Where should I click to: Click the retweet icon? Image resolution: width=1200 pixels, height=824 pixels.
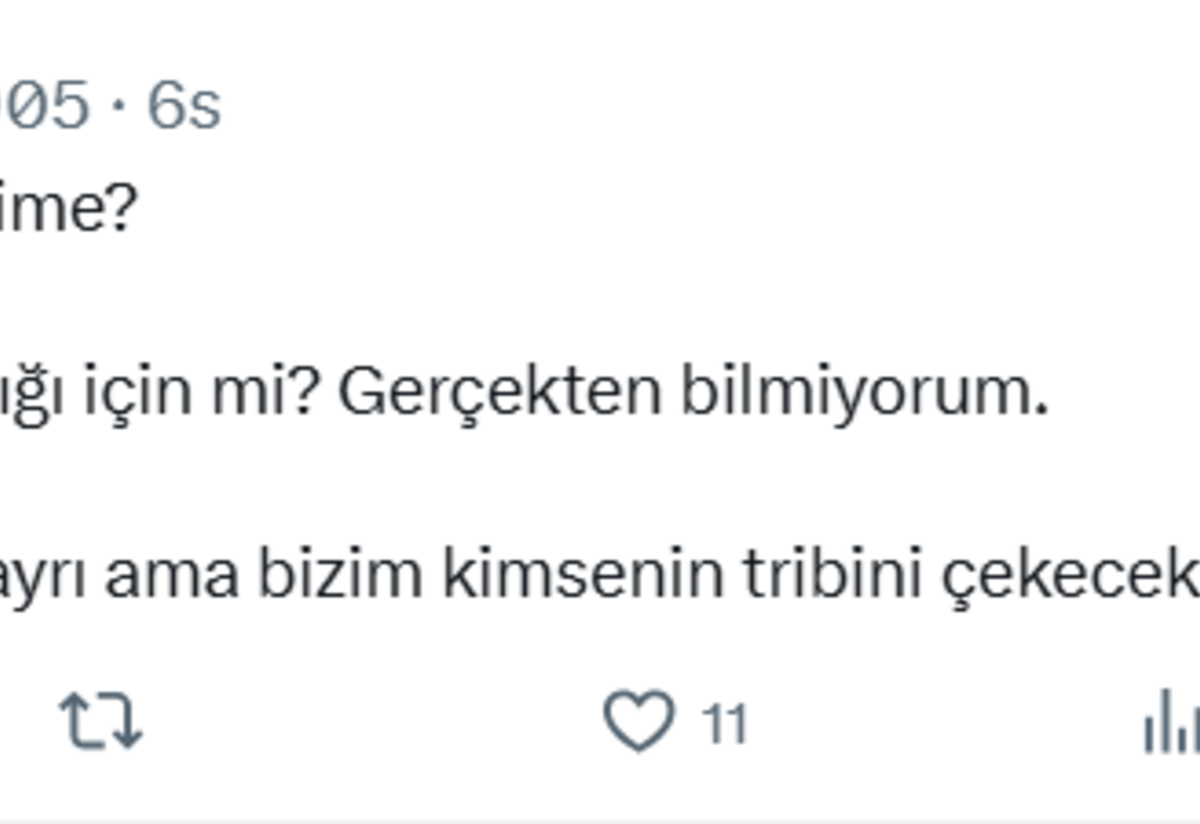(101, 722)
